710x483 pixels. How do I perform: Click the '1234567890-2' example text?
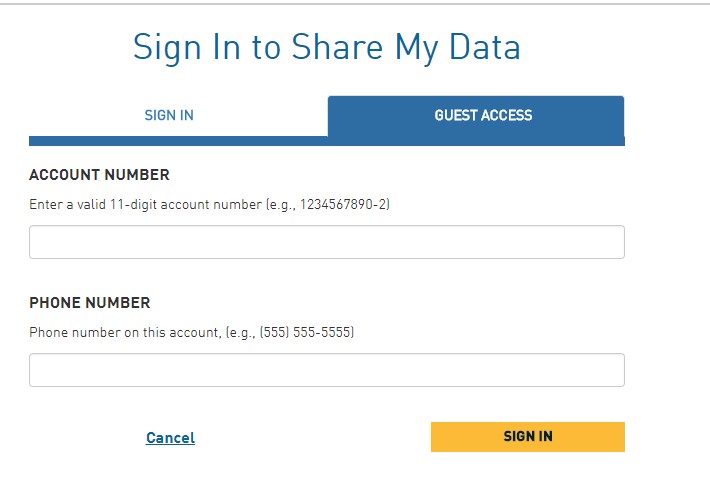348,204
